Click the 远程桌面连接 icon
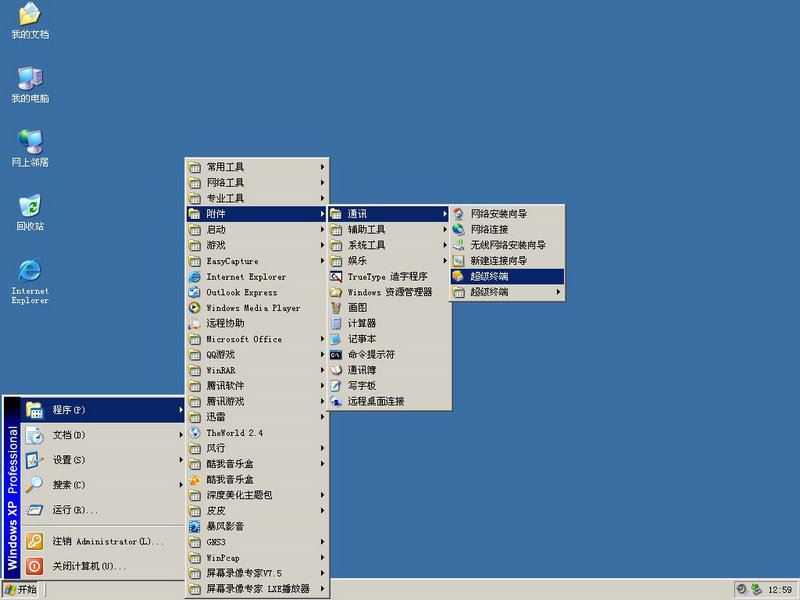 pos(336,402)
